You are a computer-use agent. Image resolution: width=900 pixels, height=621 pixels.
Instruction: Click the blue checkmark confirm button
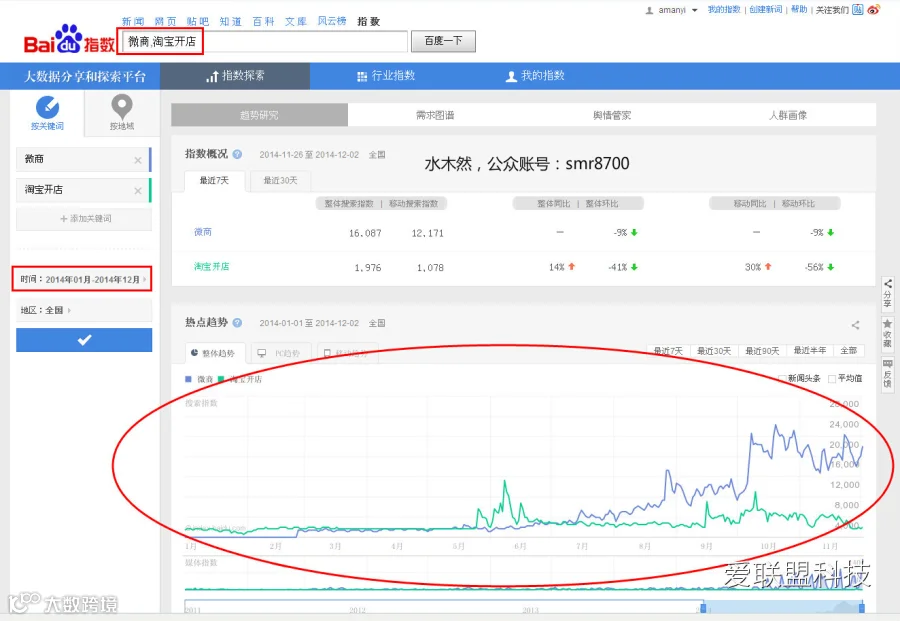pos(84,340)
